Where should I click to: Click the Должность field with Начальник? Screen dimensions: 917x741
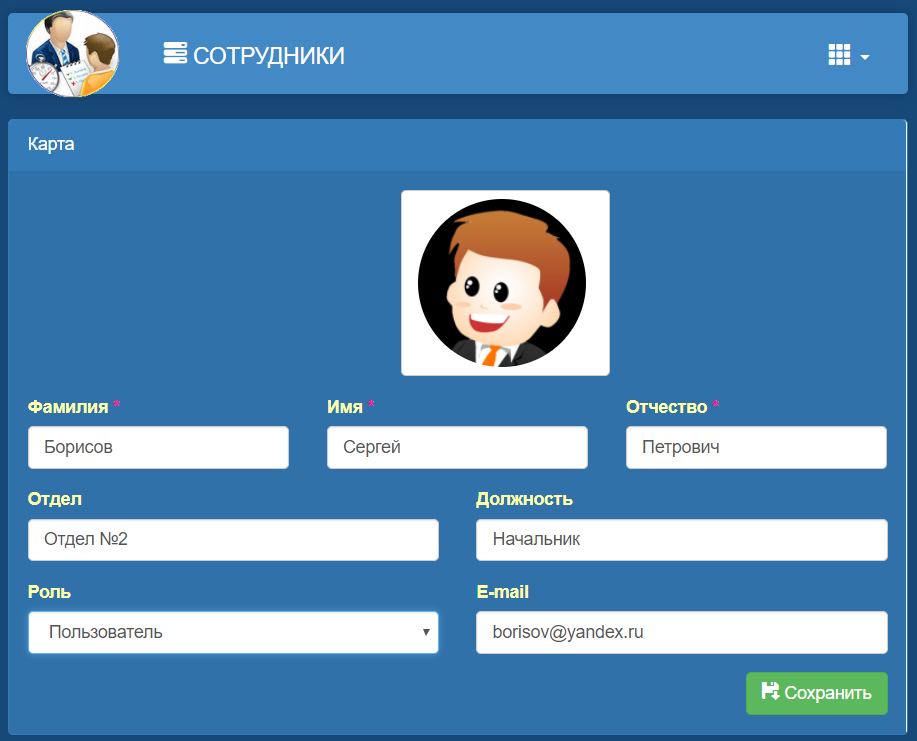click(682, 540)
